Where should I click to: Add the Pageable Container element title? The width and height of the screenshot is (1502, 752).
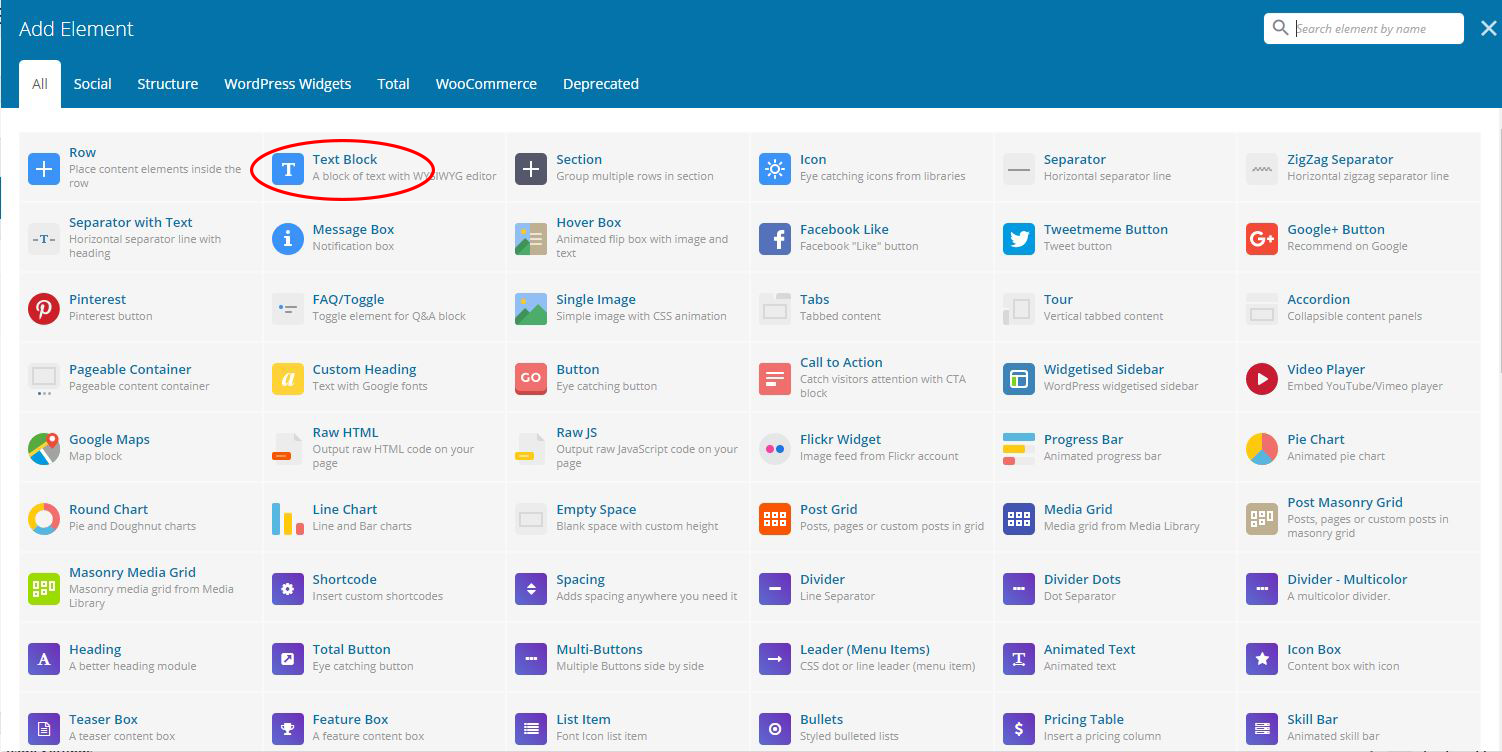[x=130, y=369]
